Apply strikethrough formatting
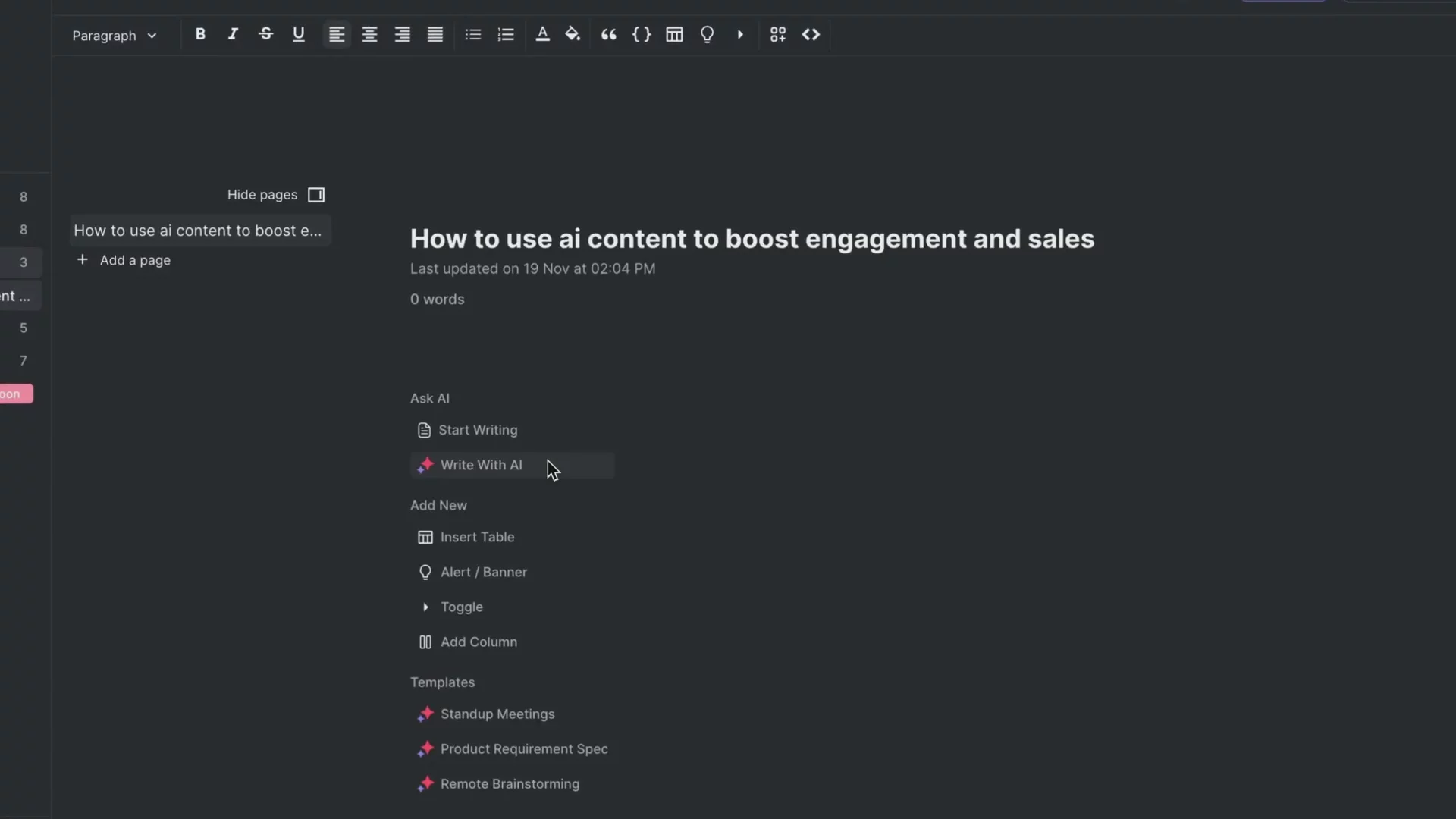Screen dimensions: 1456x819 click(x=265, y=34)
